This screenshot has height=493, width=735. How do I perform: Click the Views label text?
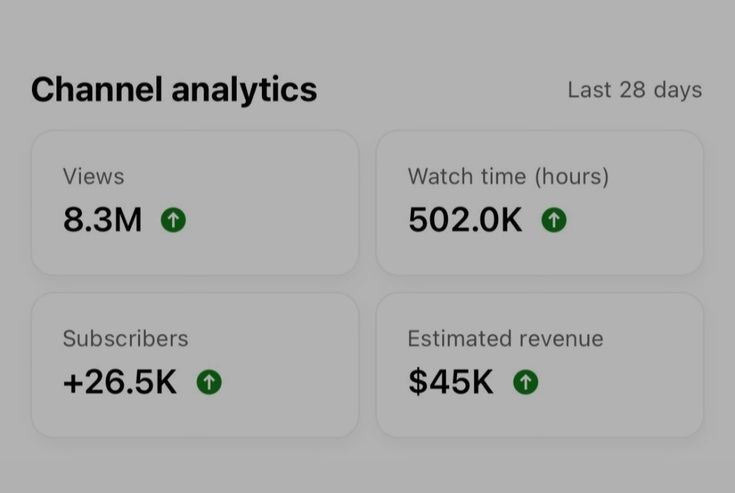94,177
